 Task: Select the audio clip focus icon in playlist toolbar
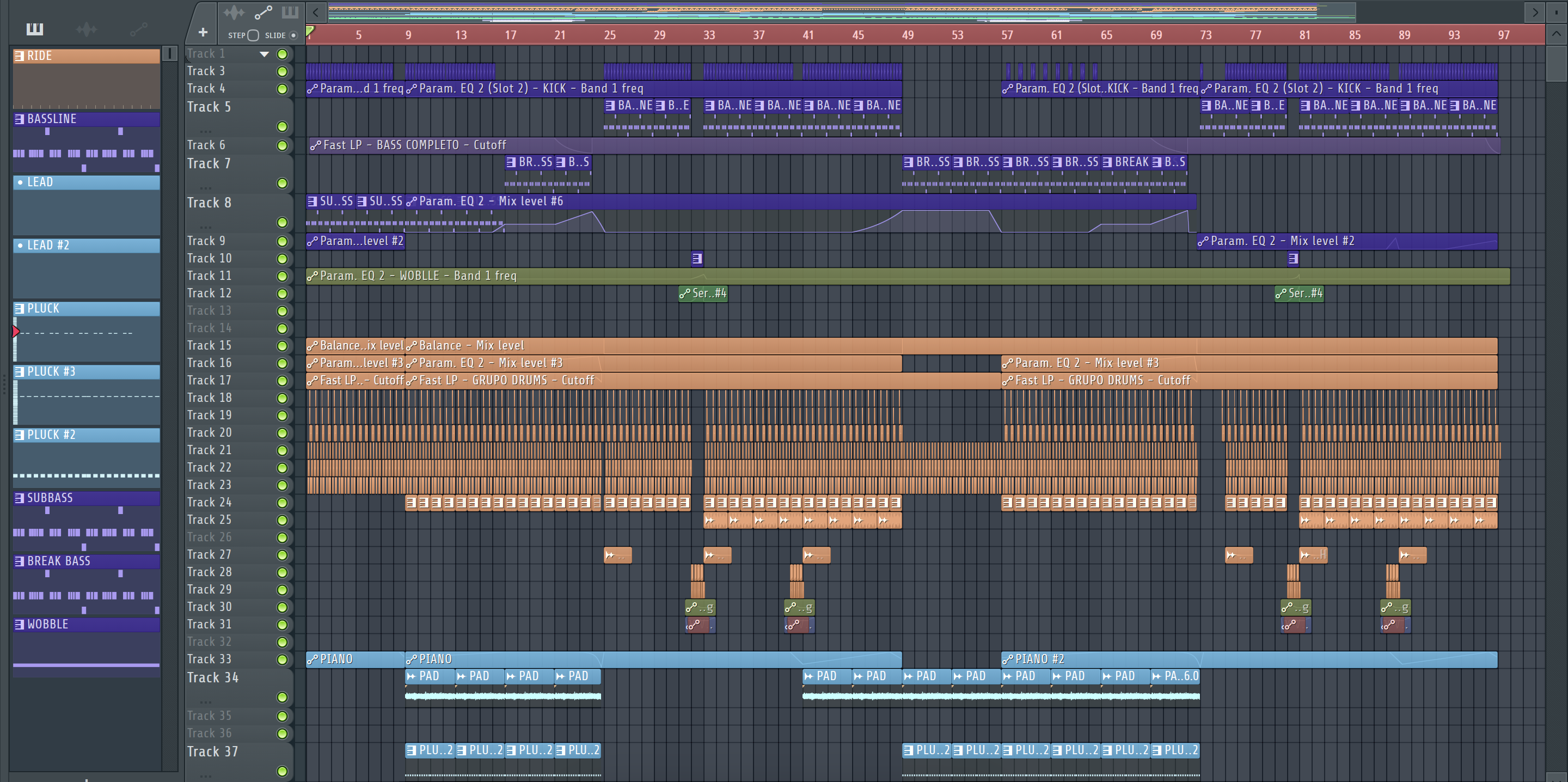pyautogui.click(x=234, y=12)
